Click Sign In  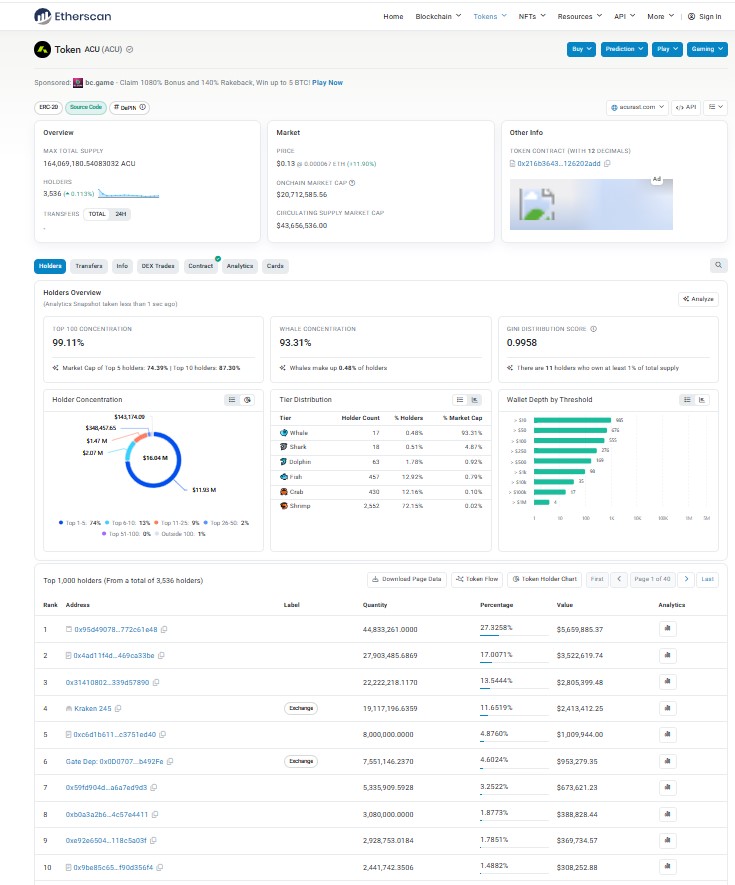[x=705, y=16]
